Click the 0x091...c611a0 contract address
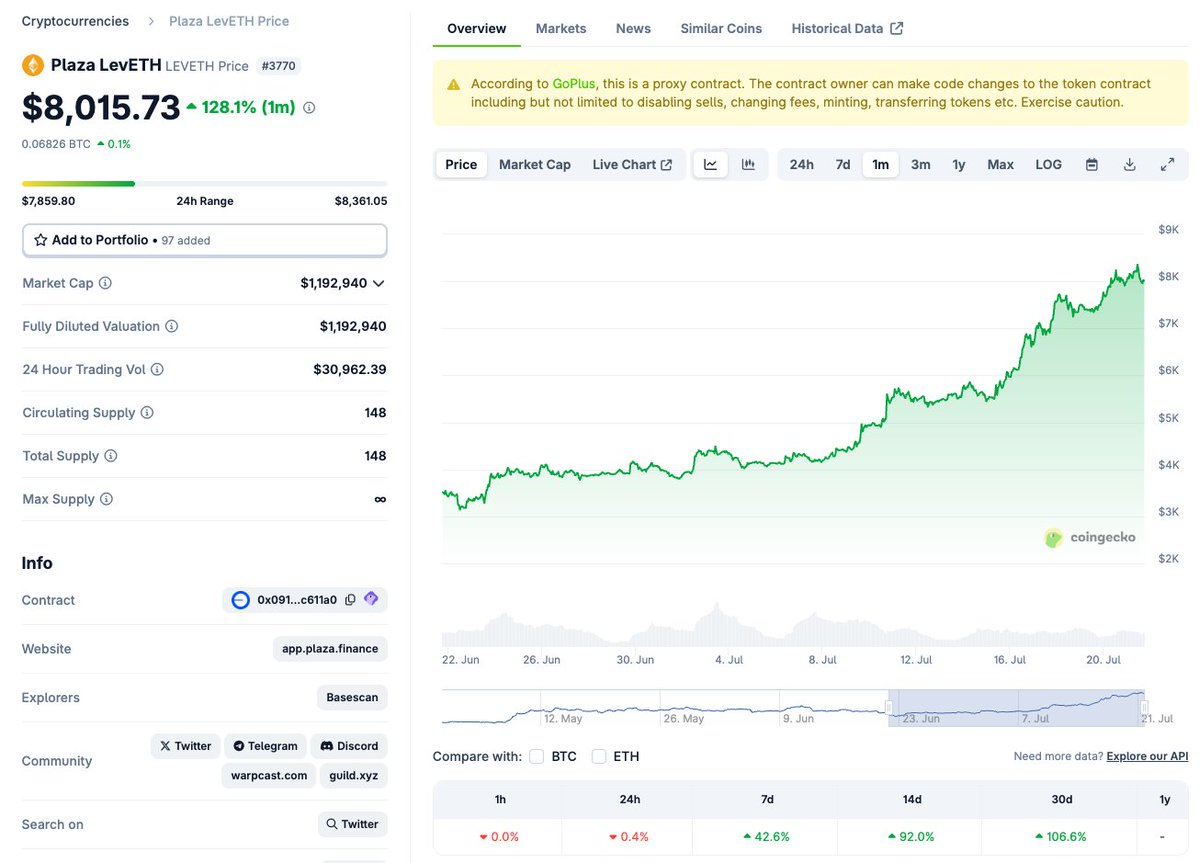 point(297,600)
